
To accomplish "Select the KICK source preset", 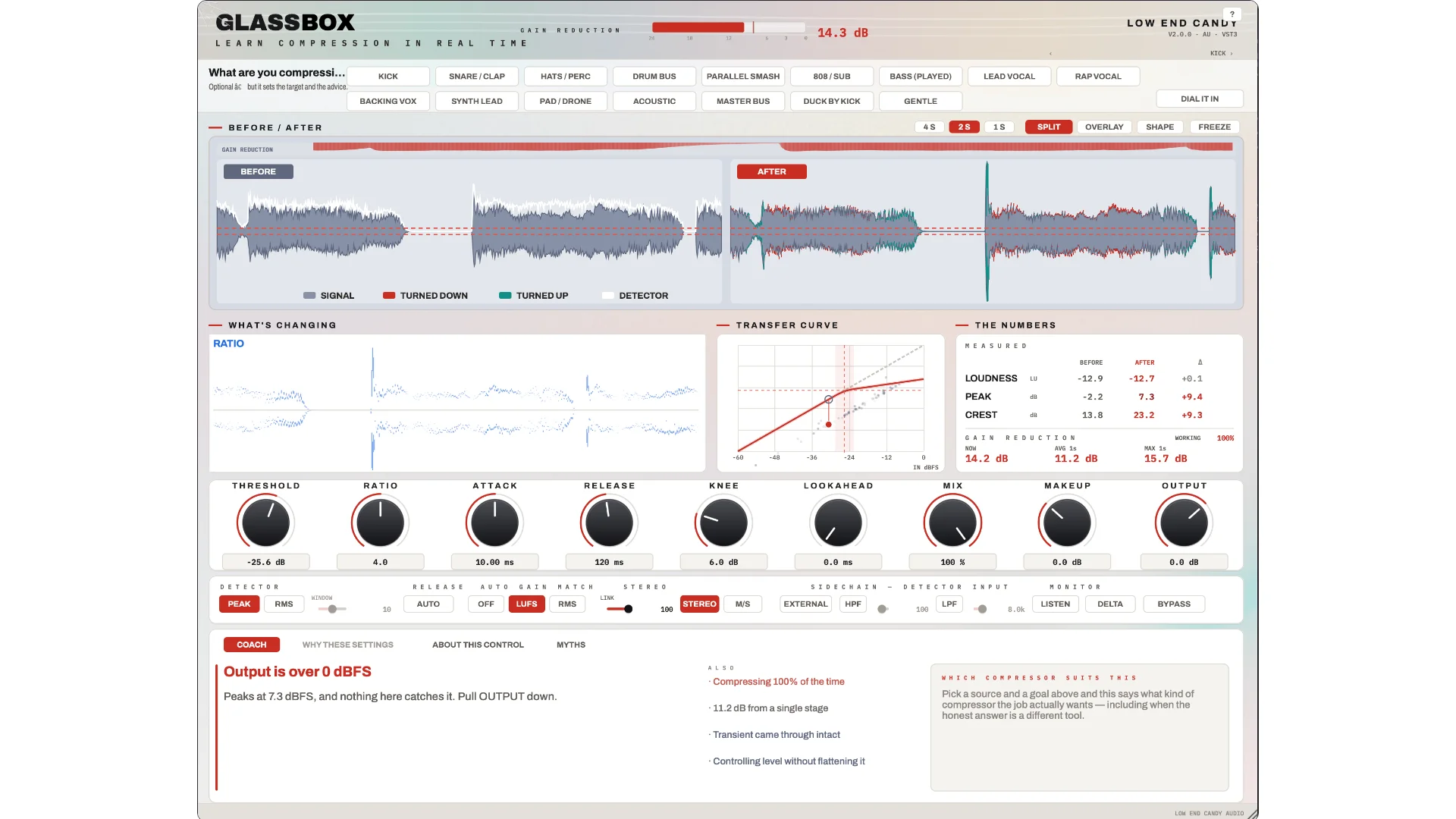I will click(388, 77).
